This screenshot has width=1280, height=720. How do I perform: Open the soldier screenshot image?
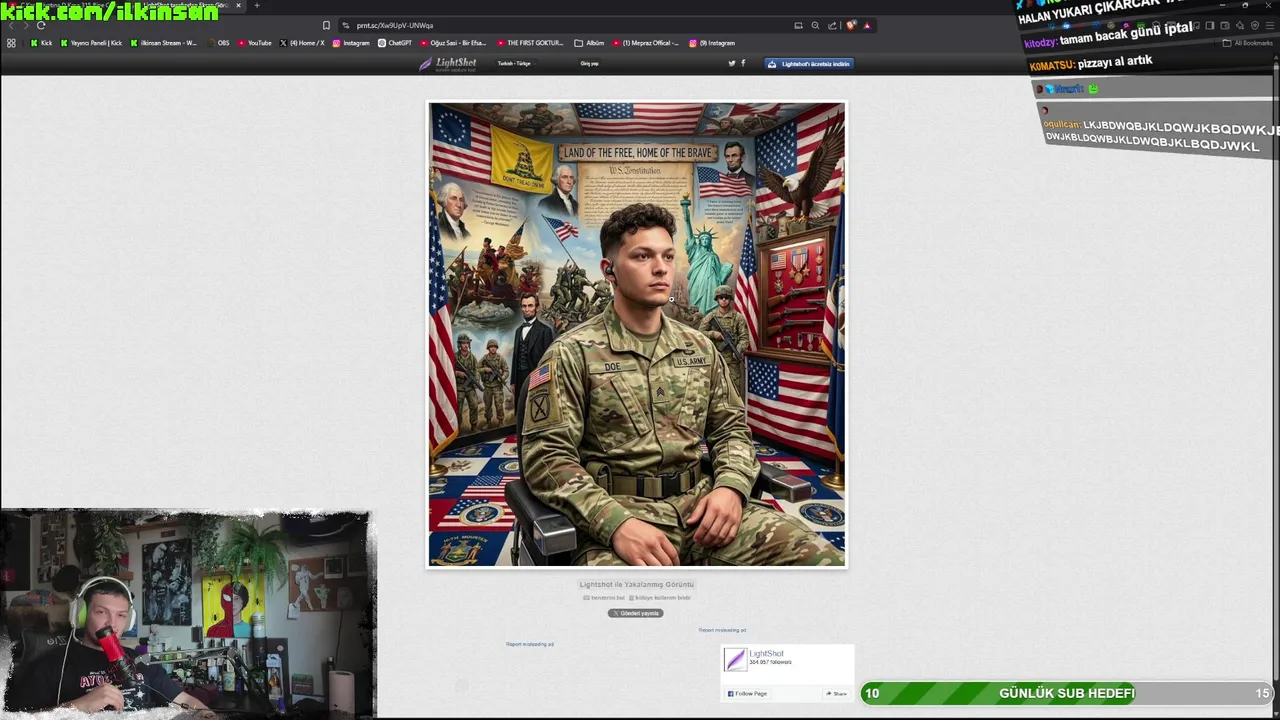637,334
